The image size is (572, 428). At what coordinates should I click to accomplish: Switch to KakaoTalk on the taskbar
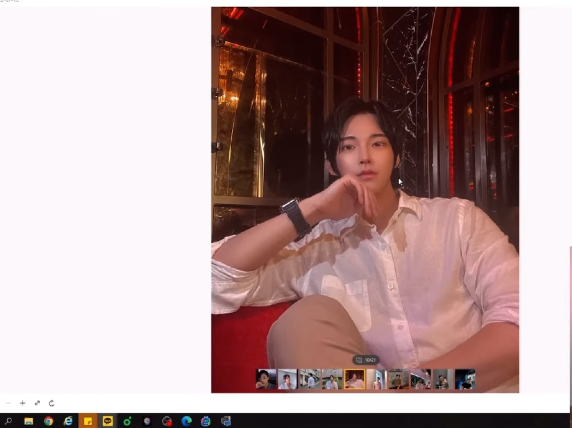click(x=108, y=421)
